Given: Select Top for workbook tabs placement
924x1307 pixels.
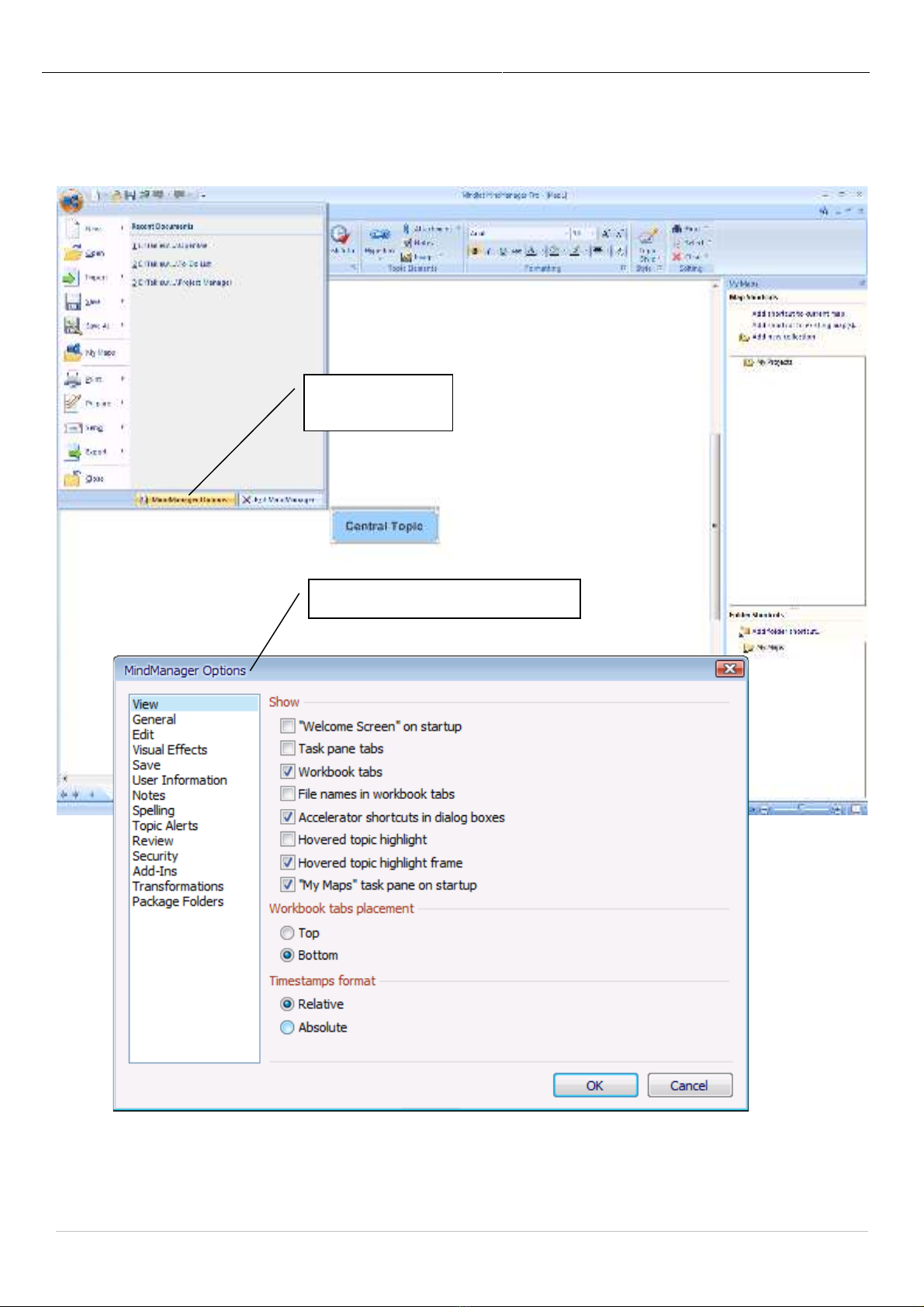Looking at the screenshot, I should tap(287, 933).
